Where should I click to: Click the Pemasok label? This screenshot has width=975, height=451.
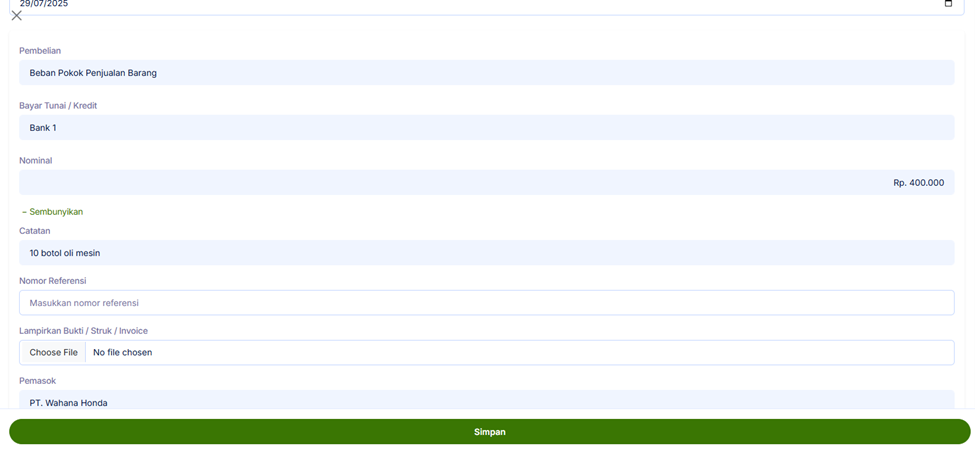[x=38, y=381]
